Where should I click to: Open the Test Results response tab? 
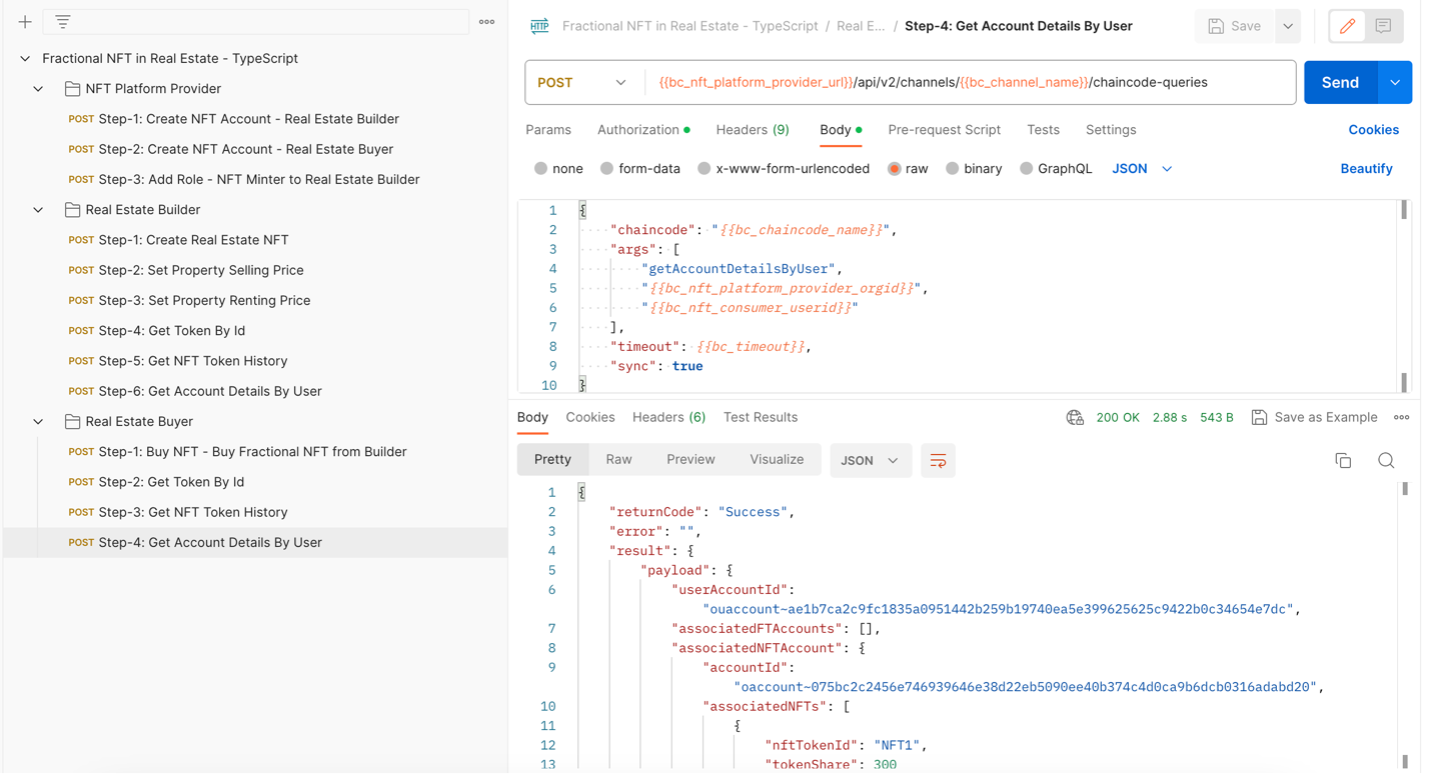[x=760, y=417]
